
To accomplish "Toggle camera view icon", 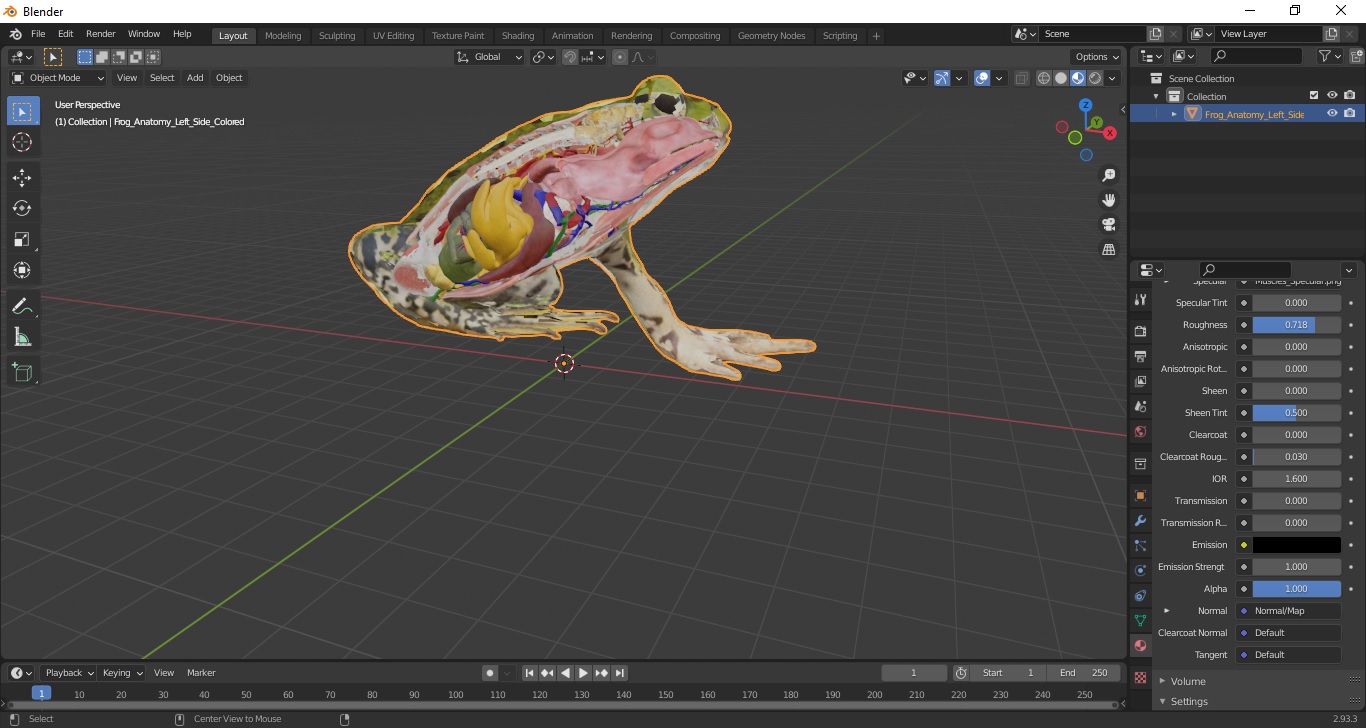I will (x=1108, y=224).
